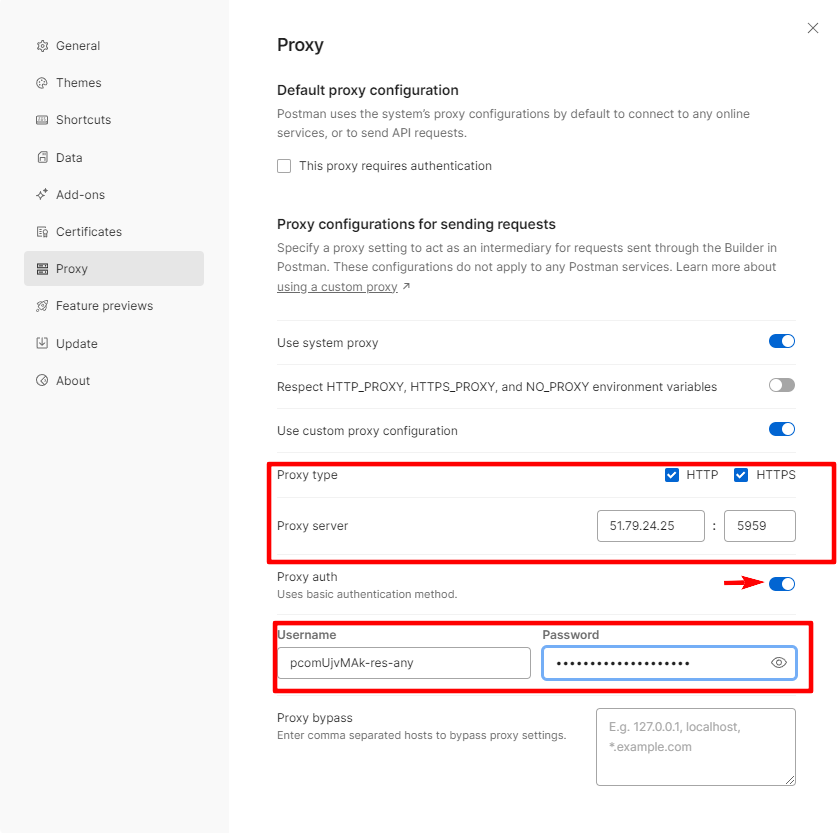This screenshot has width=840, height=833.
Task: Open the About settings section
Action: [x=73, y=381]
